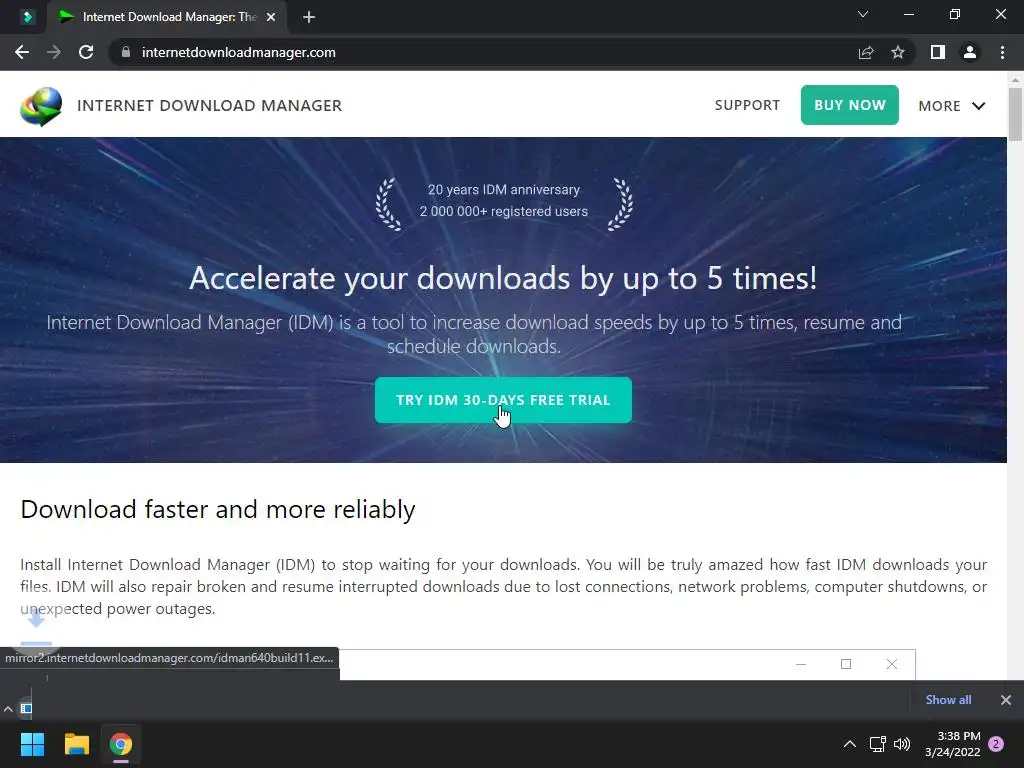The image size is (1024, 768).
Task: Minimize the partially visible popup window
Action: coord(801,664)
